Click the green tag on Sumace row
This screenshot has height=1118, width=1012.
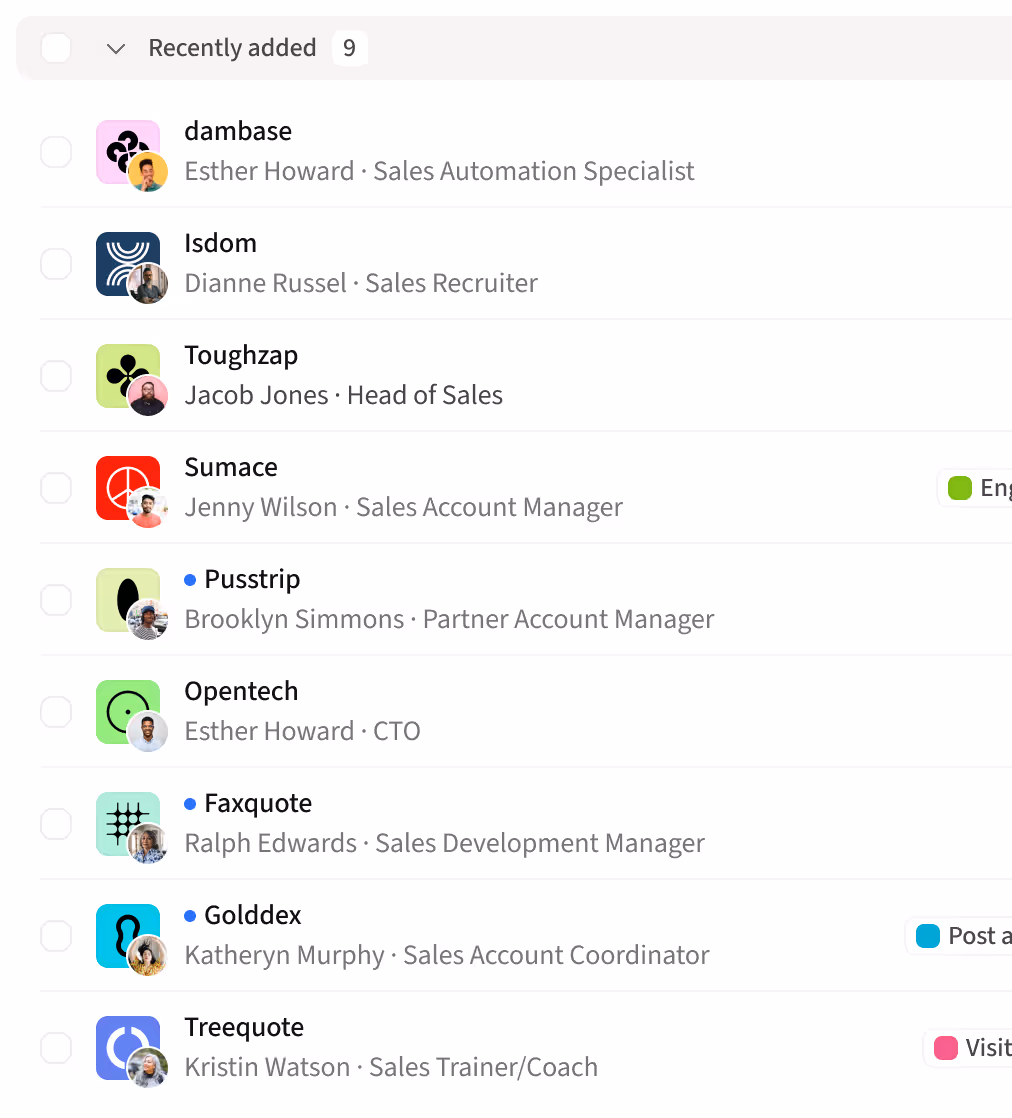coord(978,488)
